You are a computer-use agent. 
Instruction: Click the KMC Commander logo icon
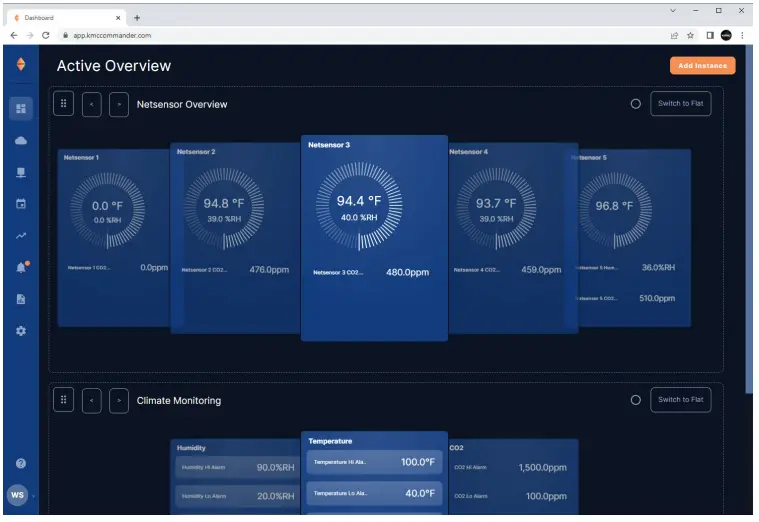(21, 64)
